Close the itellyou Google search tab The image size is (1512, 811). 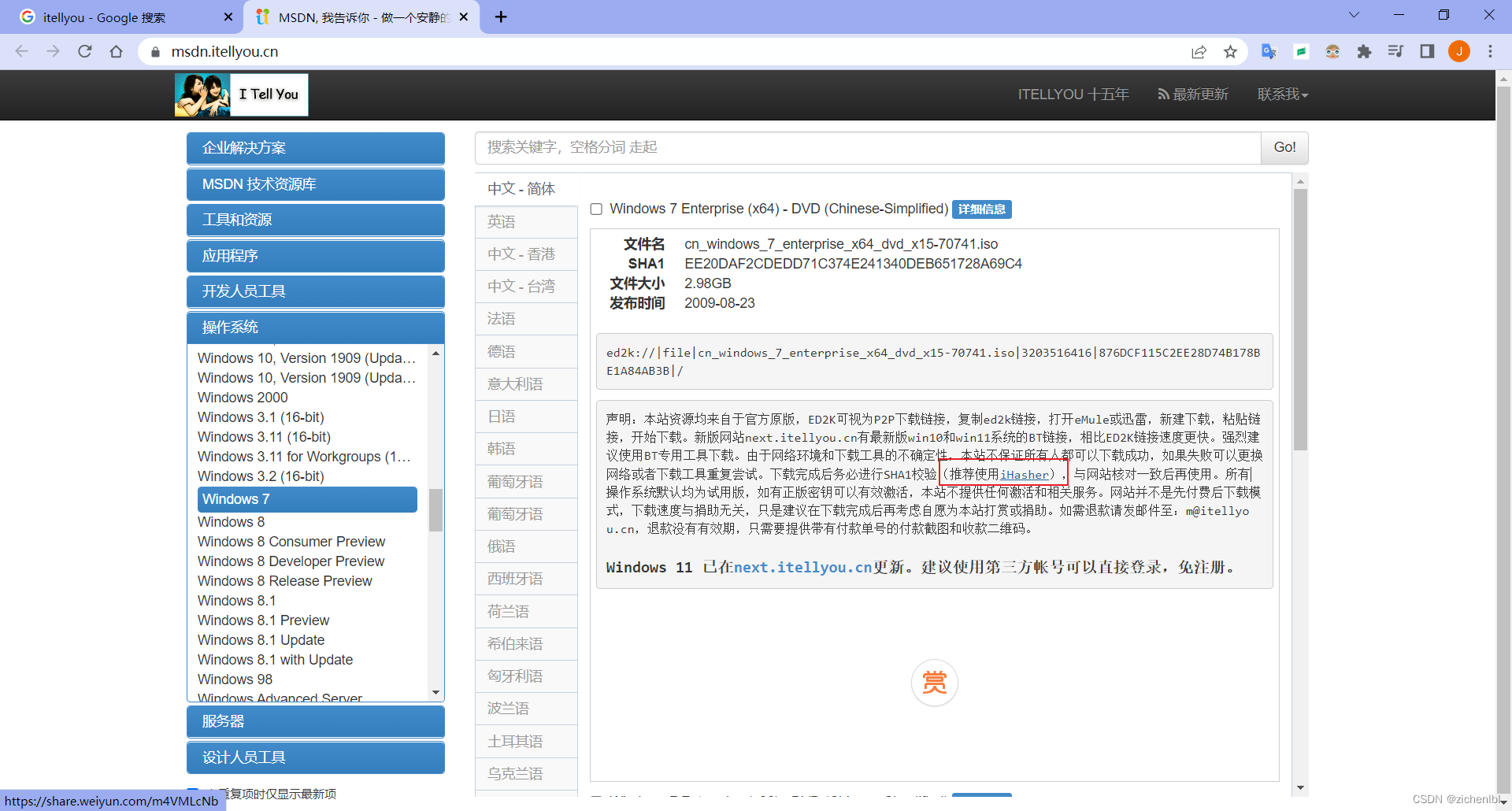coord(228,17)
